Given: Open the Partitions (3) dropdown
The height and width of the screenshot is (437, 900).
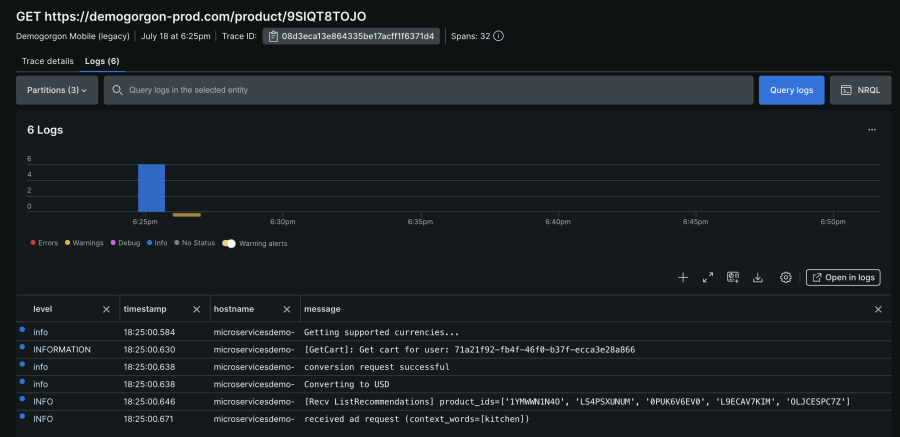Looking at the screenshot, I should [57, 90].
